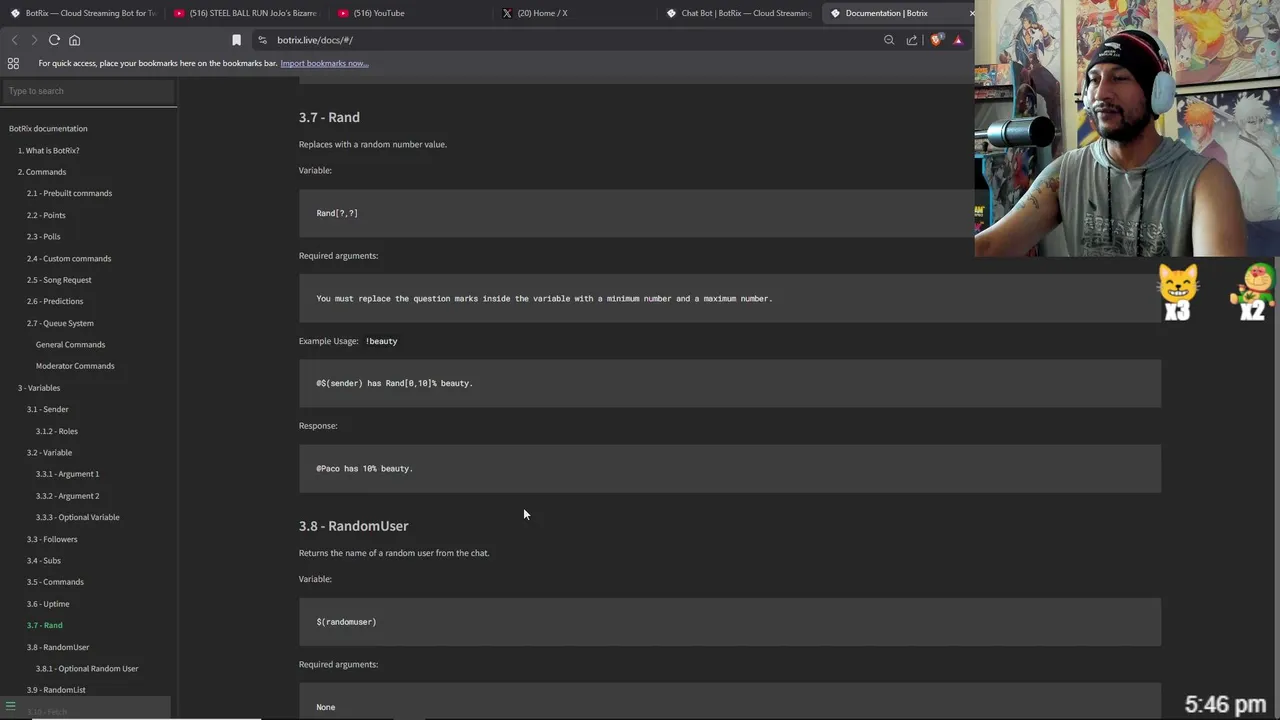The width and height of the screenshot is (1280, 720).
Task: Click the '@Paco has 10% beauty.' response text
Action: 364,468
